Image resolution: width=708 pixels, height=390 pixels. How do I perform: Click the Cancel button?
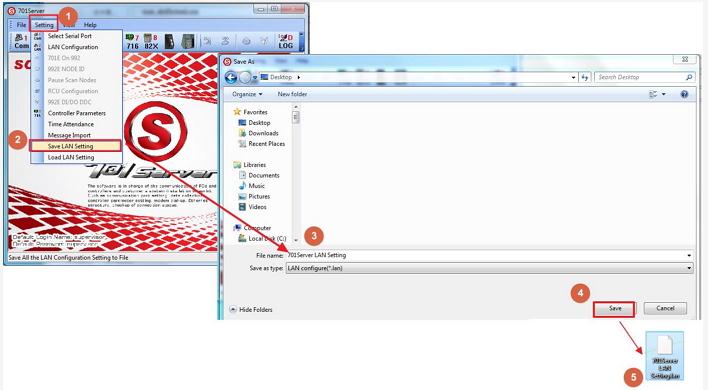point(665,308)
